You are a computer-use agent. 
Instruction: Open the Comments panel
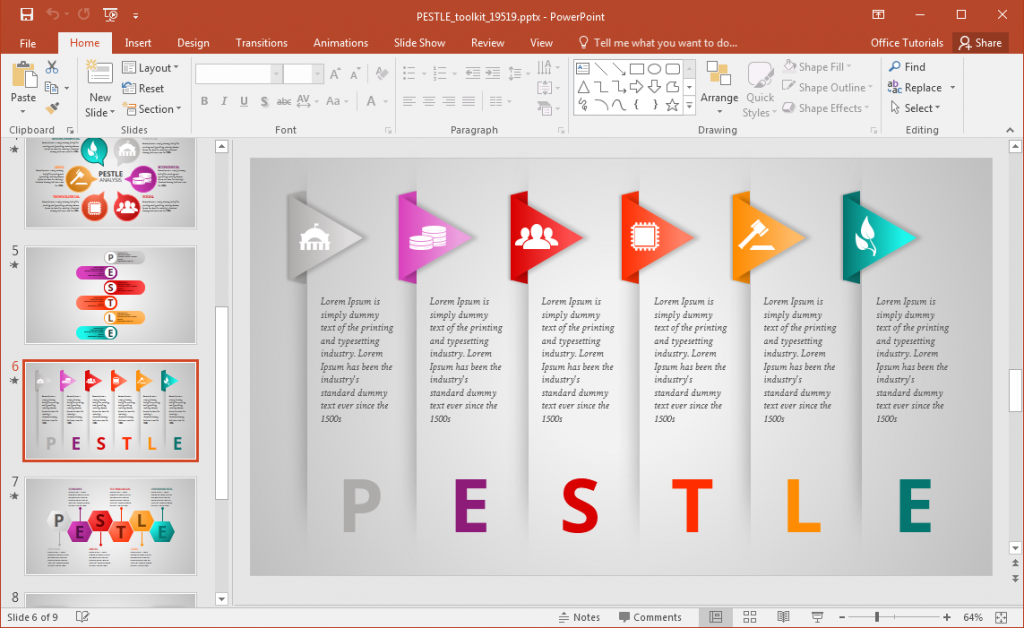tap(652, 616)
